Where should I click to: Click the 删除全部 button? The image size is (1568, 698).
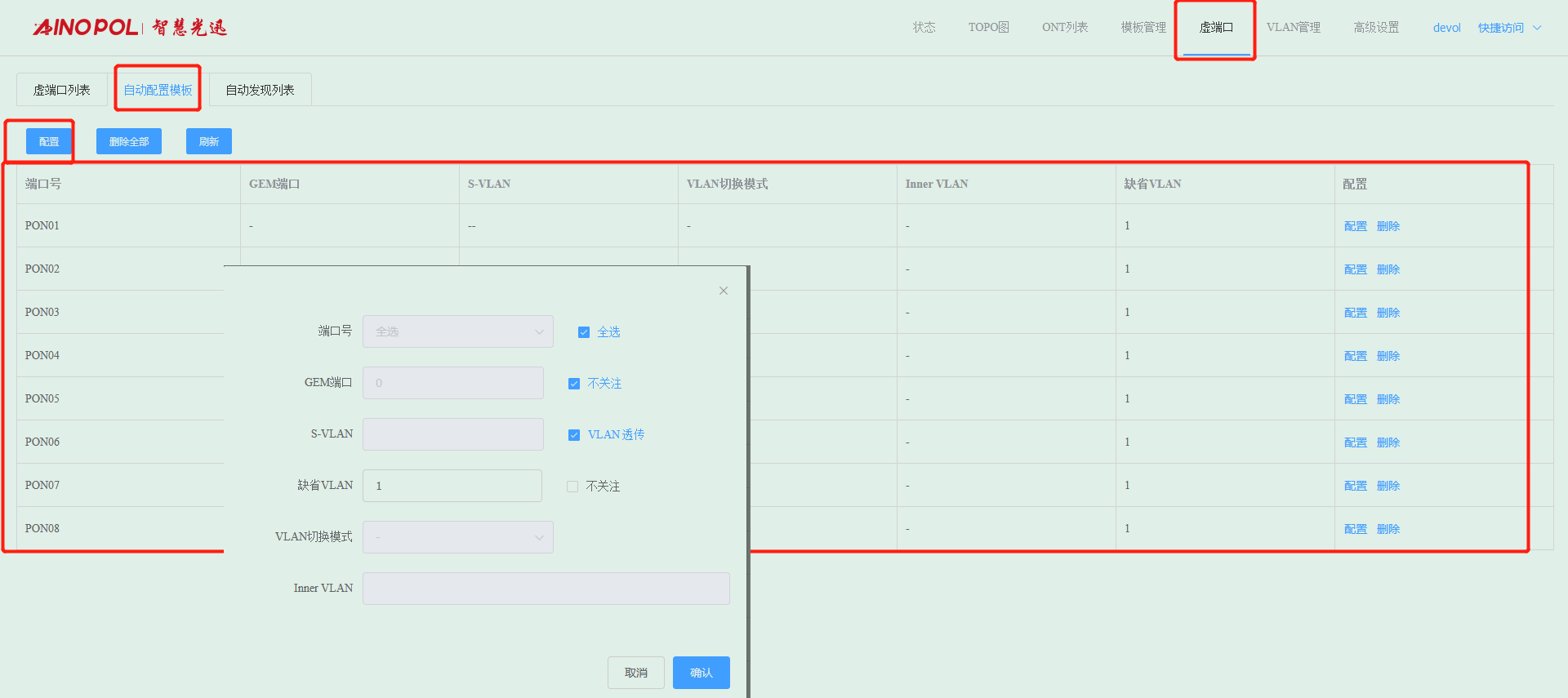click(x=129, y=141)
